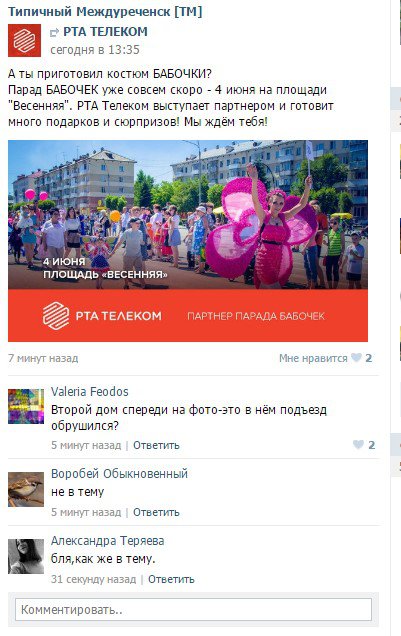Open РТА ТЕЛЕКОМ source page link
The height and width of the screenshot is (636, 401).
point(105,32)
